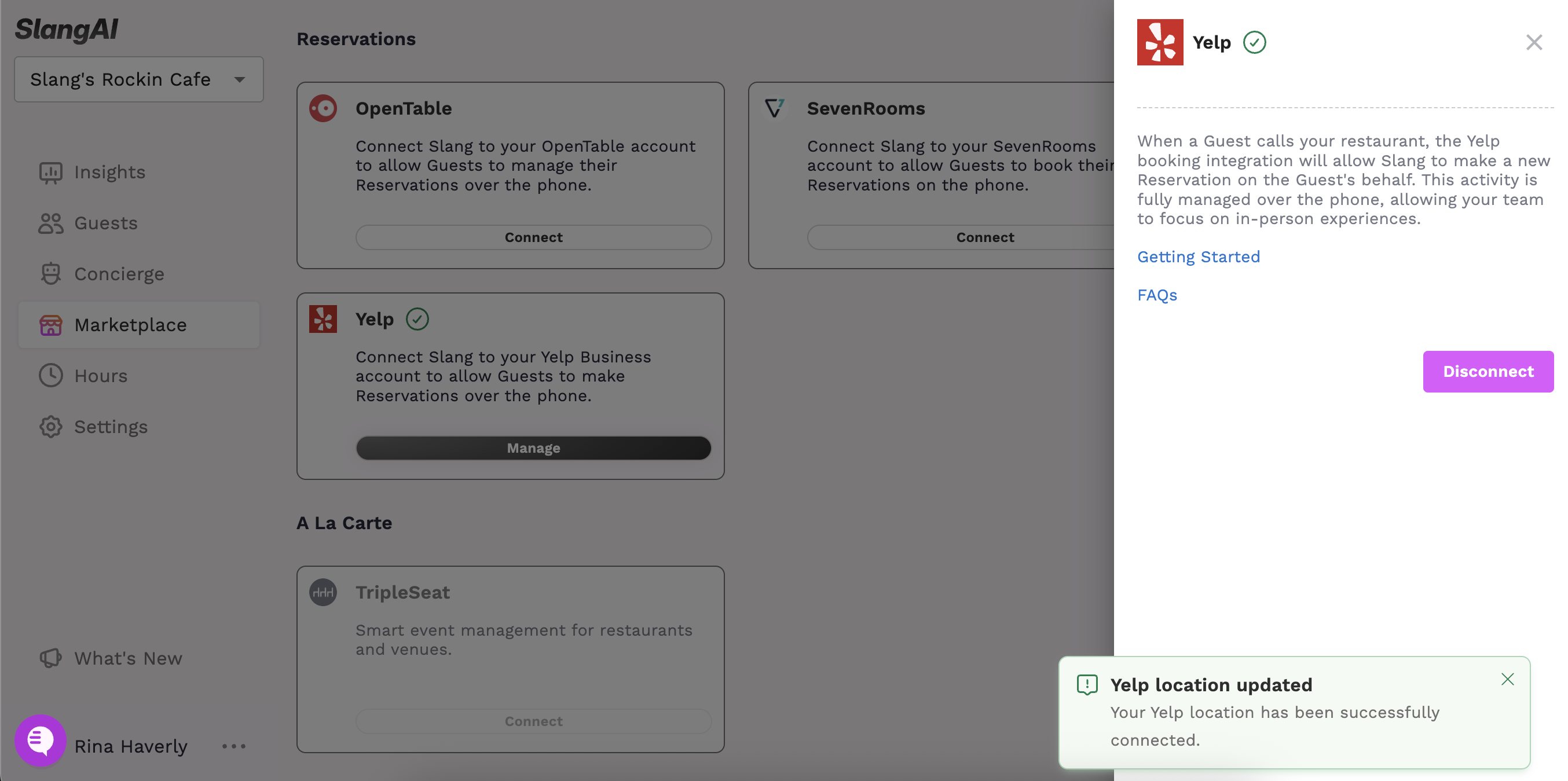
Task: Open Rina Haverly's three-dot menu
Action: [234, 746]
